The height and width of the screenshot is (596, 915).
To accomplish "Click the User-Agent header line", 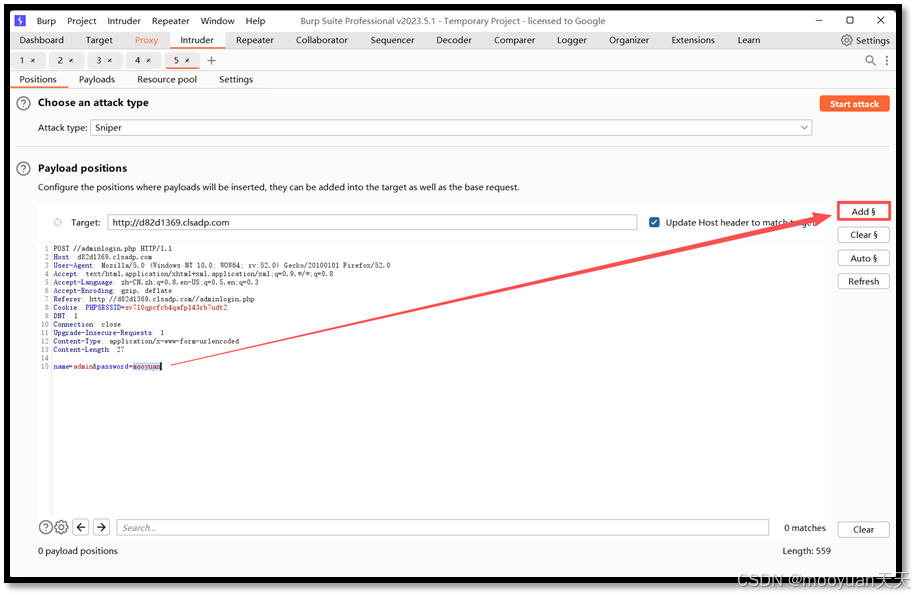I will (222, 266).
